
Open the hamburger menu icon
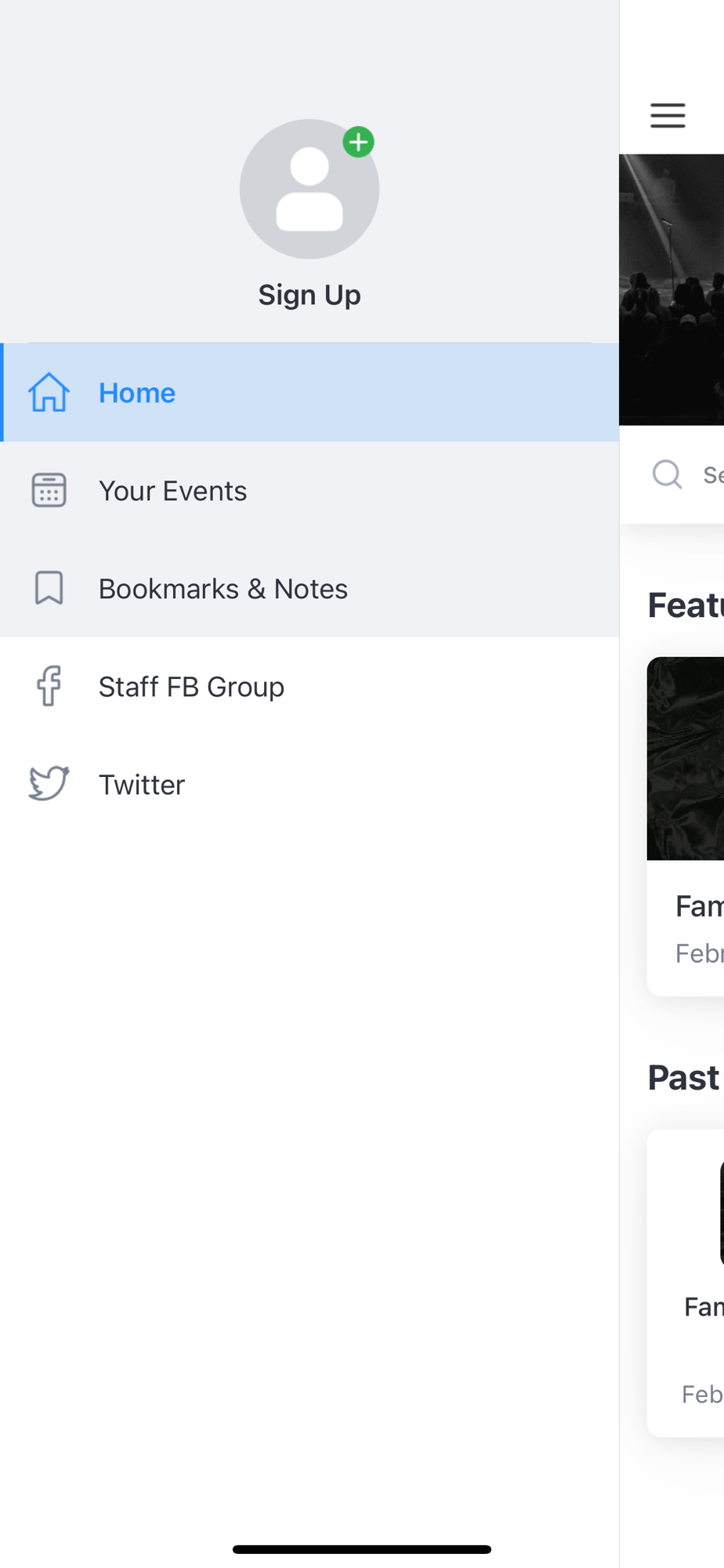coord(668,115)
